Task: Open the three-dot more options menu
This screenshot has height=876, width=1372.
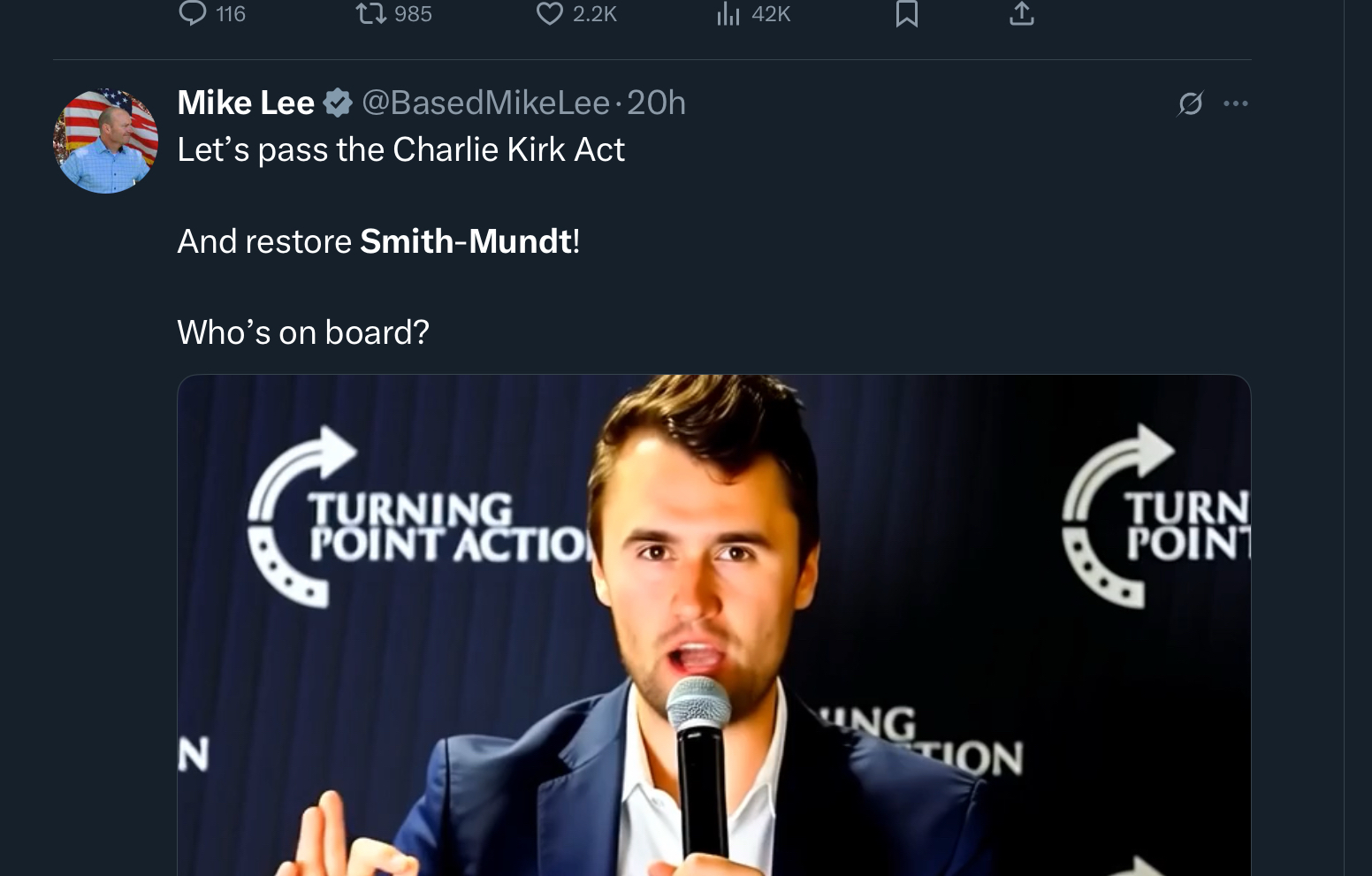Action: 1236,103
